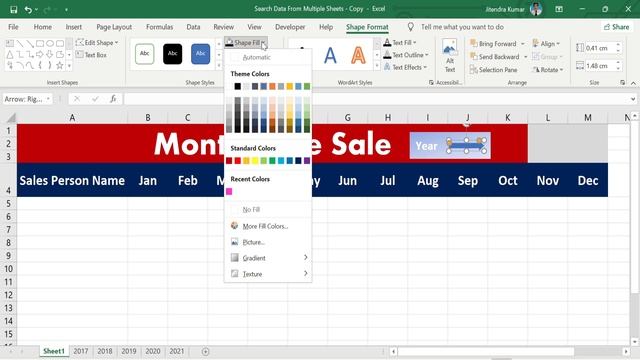Switch to sheet tab 2019
The width and height of the screenshot is (640, 360).
point(129,351)
